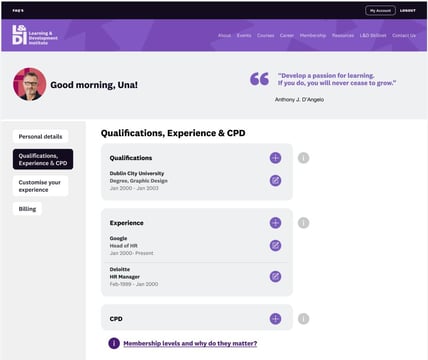Screen dimensions: 428x360
Task: Edit the Google Head of HR experience
Action: pos(275,246)
